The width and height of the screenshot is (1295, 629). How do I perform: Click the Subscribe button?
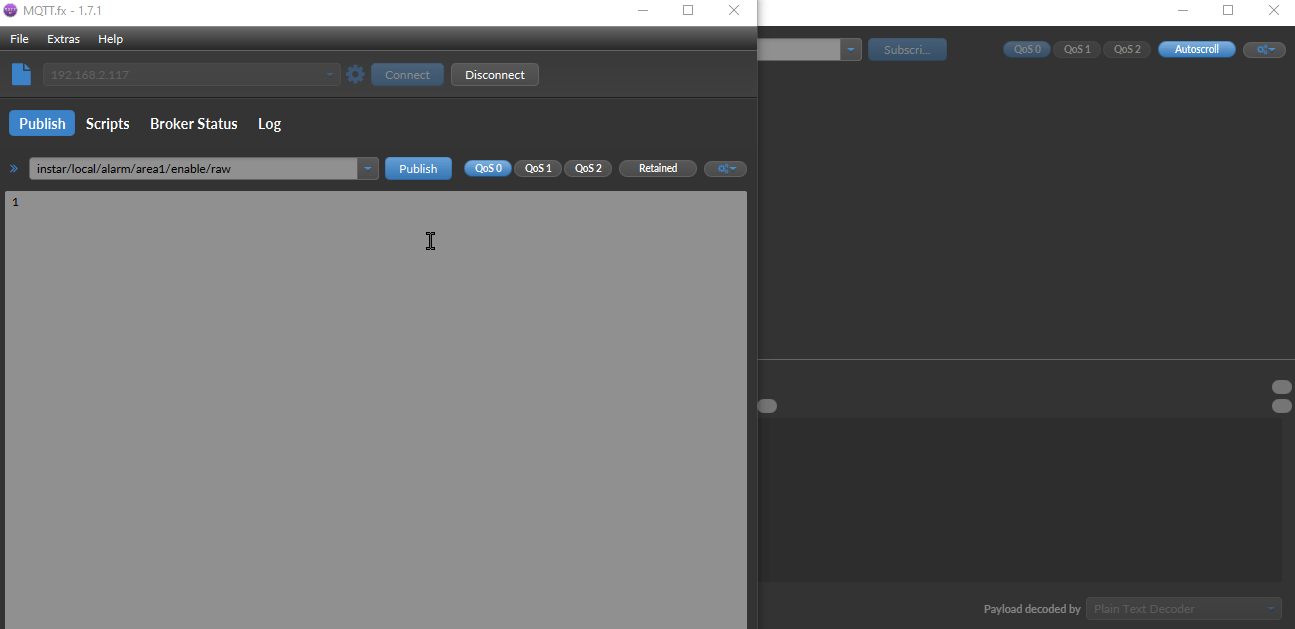pyautogui.click(x=906, y=48)
